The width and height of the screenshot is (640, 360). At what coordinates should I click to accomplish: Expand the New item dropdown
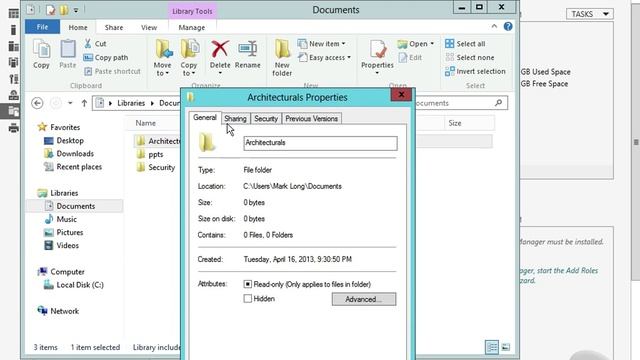[x=322, y=44]
